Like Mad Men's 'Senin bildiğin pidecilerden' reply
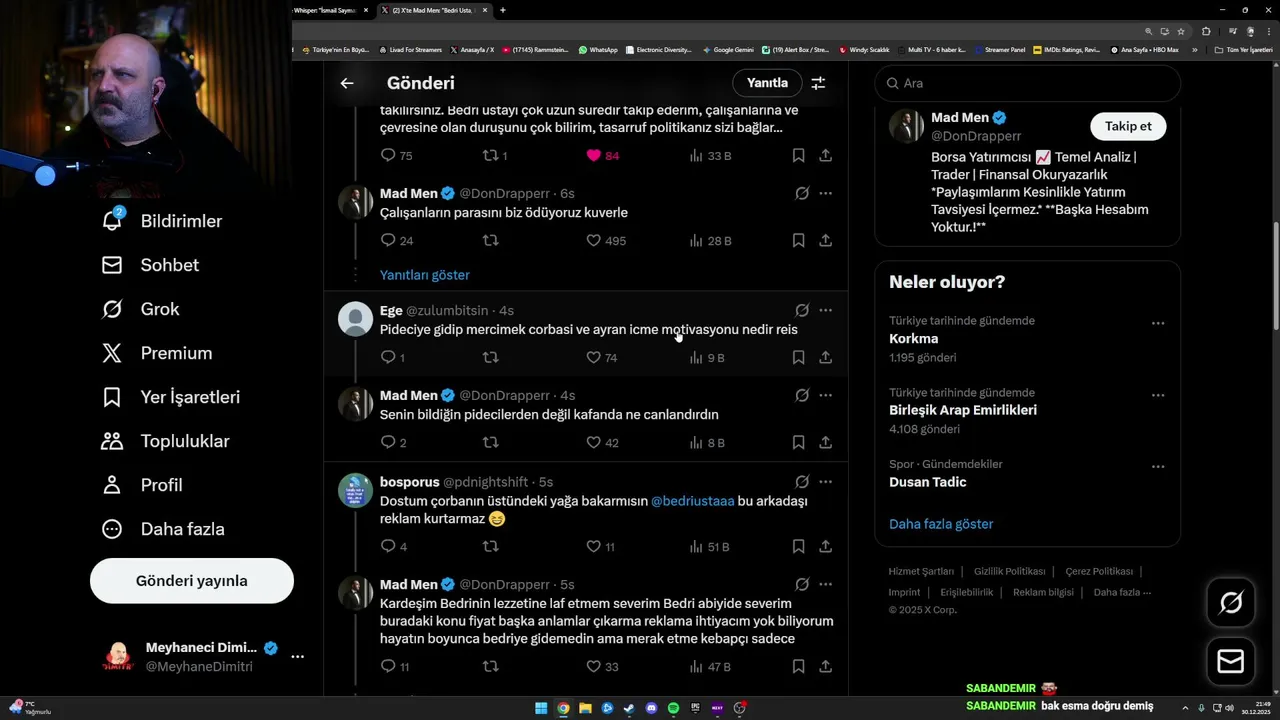 603,443
